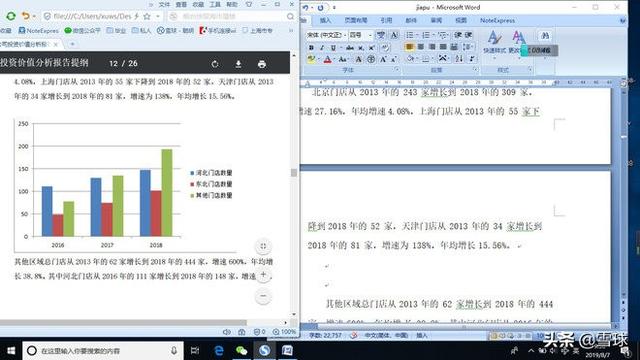Refresh the browser page with green icon
This screenshot has width=640, height=360.
[x=11, y=16]
